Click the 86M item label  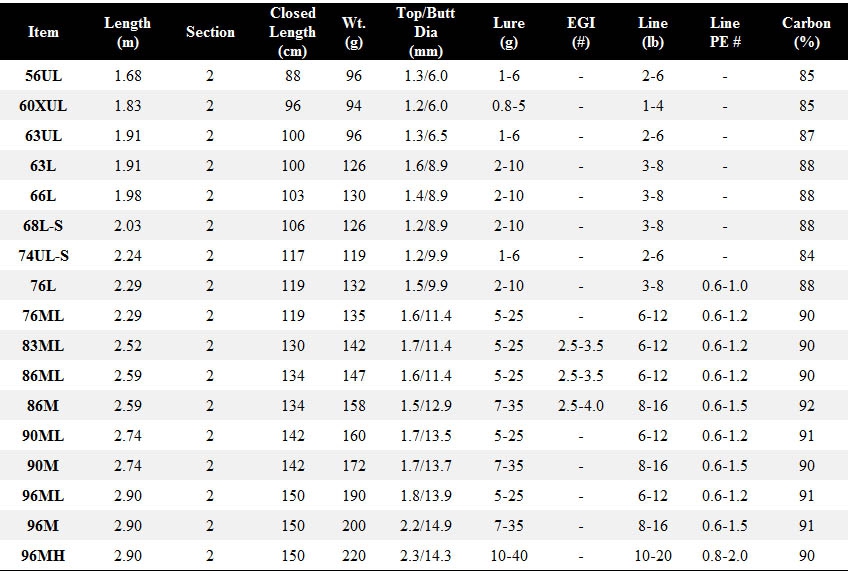[43, 406]
